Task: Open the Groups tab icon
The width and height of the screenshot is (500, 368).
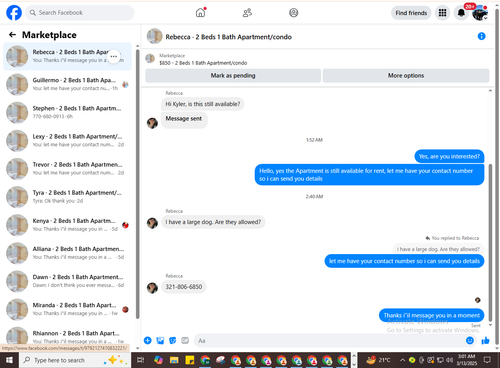Action: point(293,13)
